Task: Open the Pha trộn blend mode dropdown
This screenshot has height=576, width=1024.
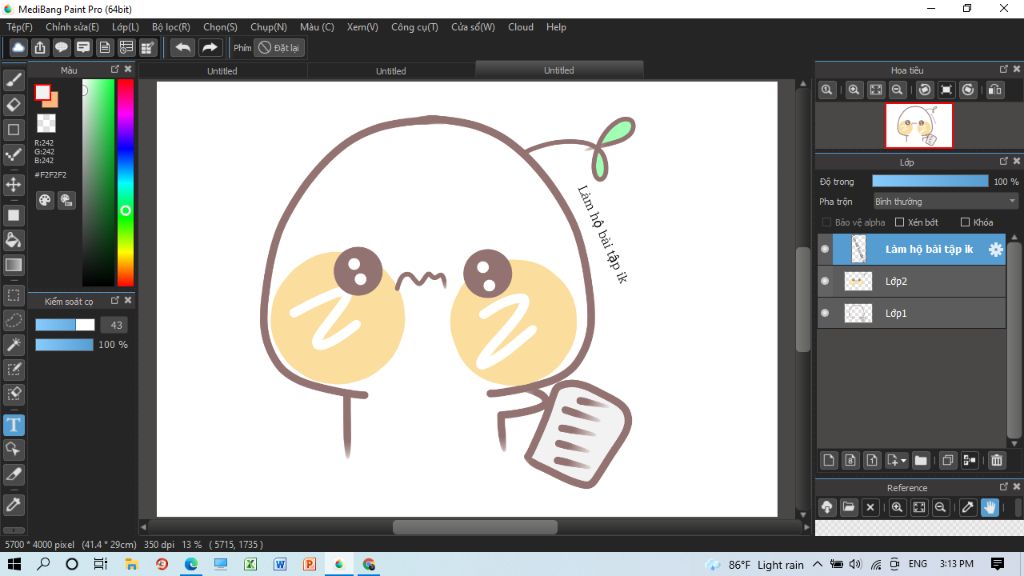Action: tap(945, 202)
